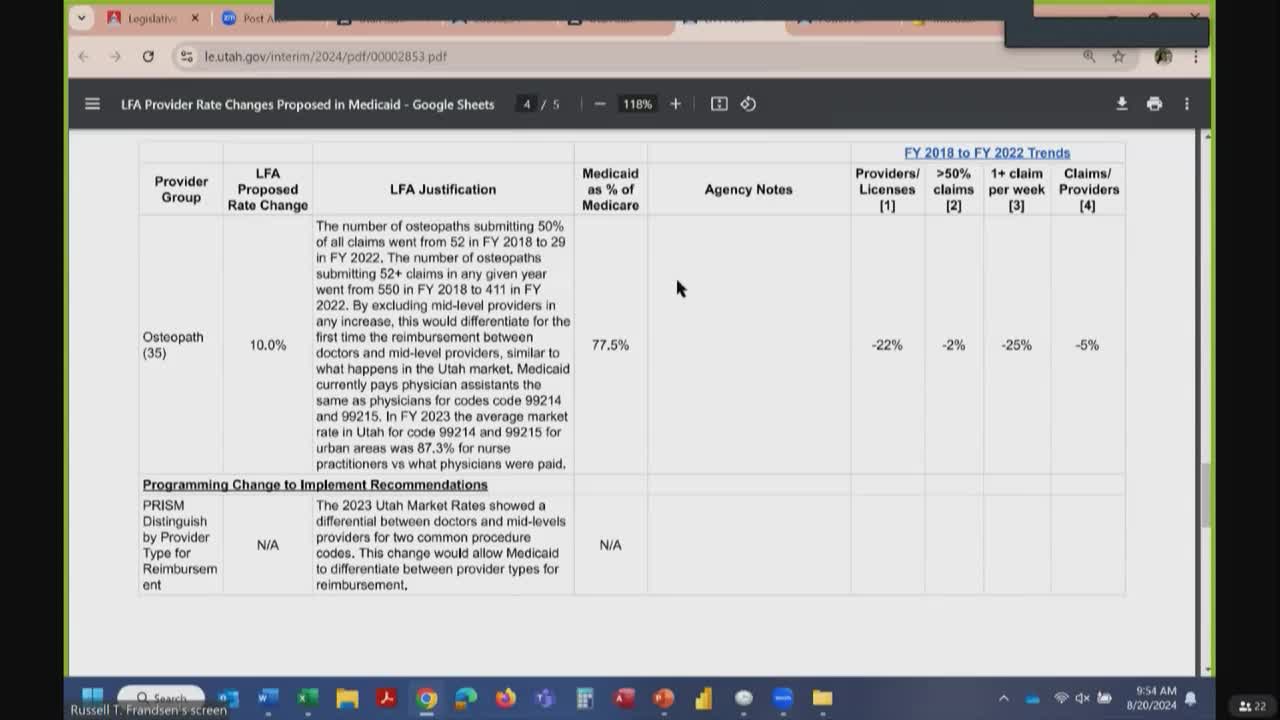Click the 'Agency Notes' column header
Viewport: 1280px width, 720px height.
[748, 189]
